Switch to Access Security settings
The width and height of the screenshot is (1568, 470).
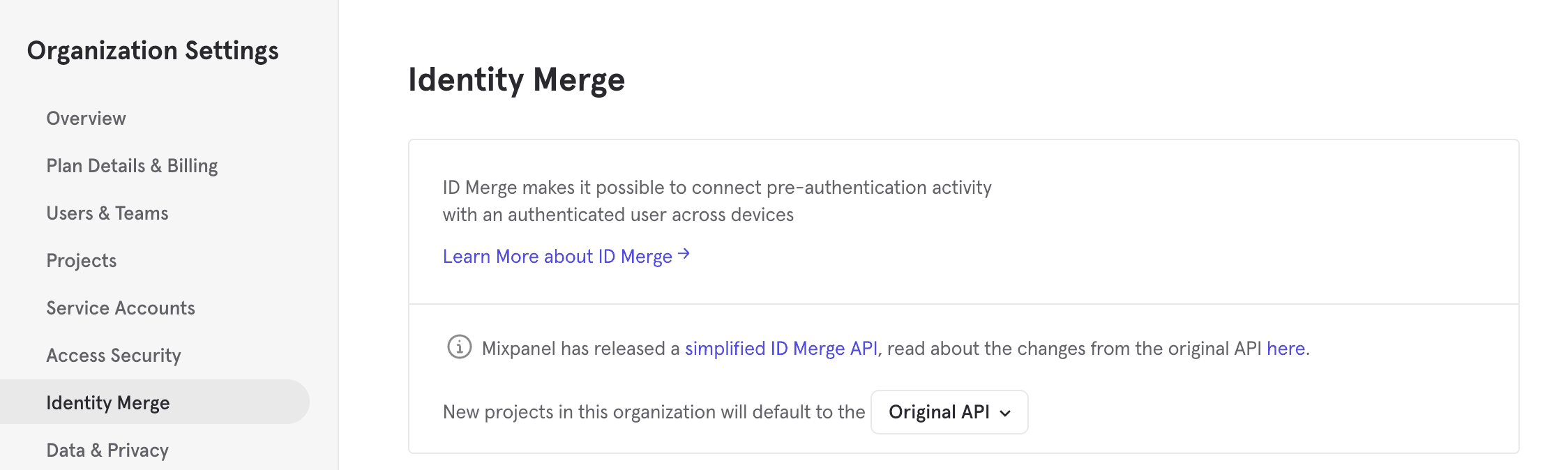(x=114, y=356)
